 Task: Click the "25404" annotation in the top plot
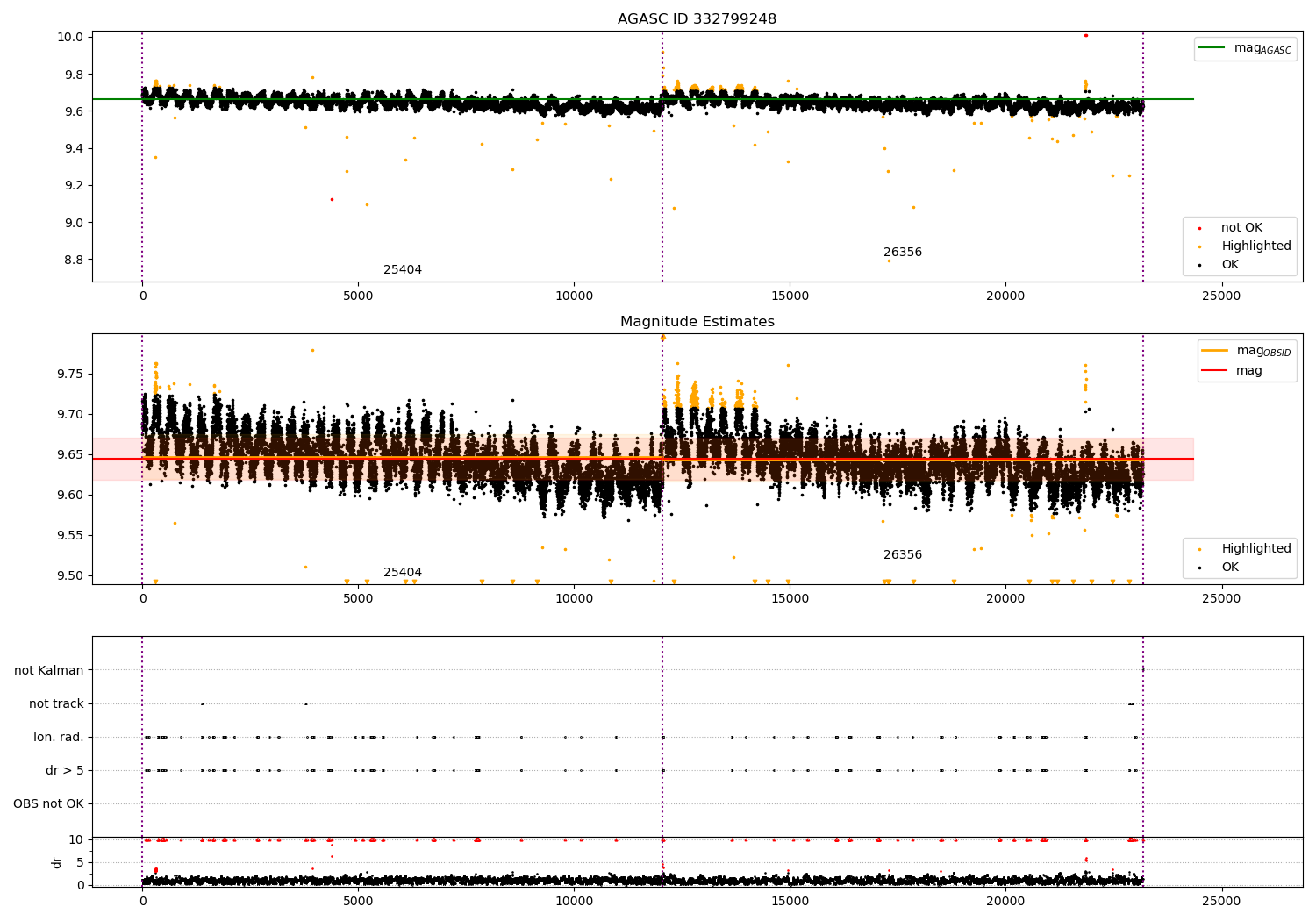click(403, 270)
